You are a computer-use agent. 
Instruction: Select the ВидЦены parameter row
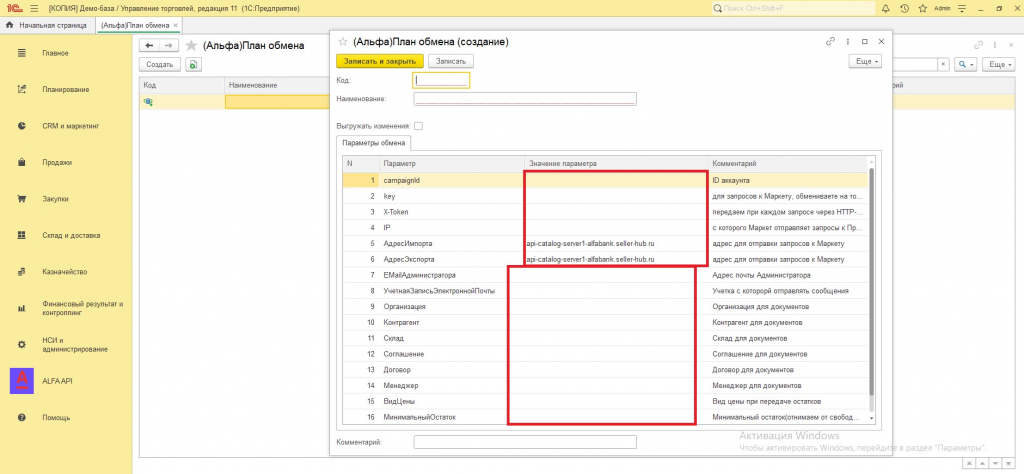pos(605,401)
